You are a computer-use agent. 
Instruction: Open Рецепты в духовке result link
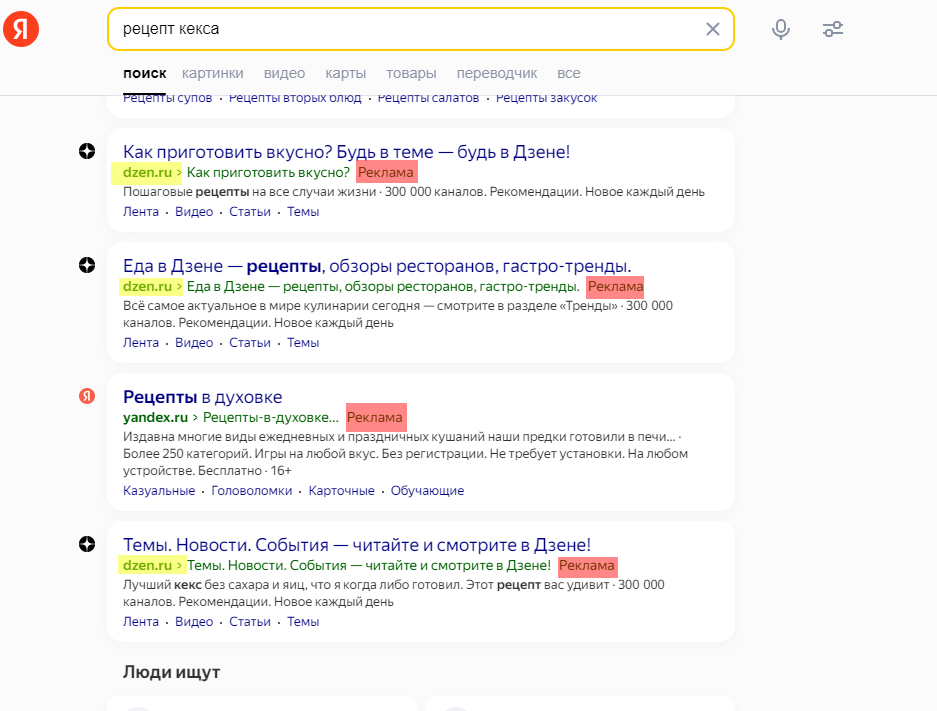coord(202,397)
